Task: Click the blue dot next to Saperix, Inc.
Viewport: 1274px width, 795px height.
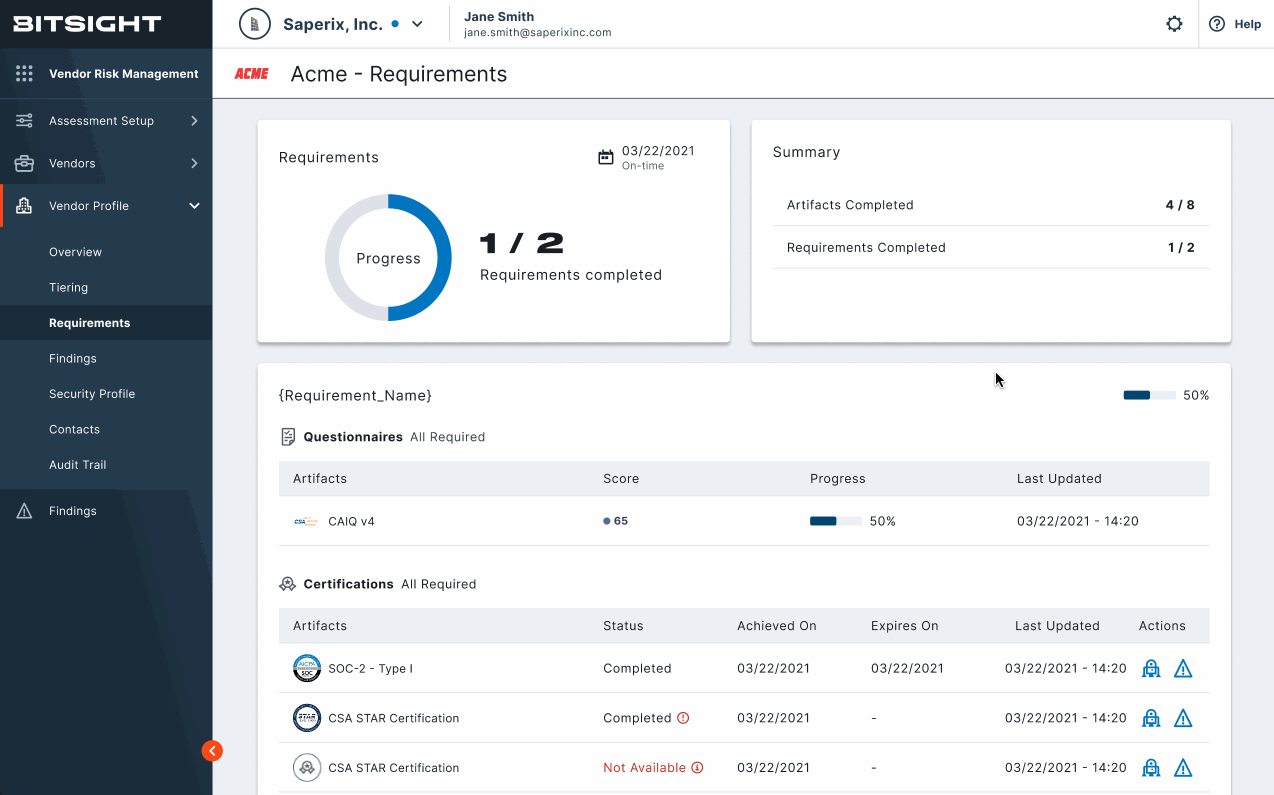Action: click(x=395, y=24)
